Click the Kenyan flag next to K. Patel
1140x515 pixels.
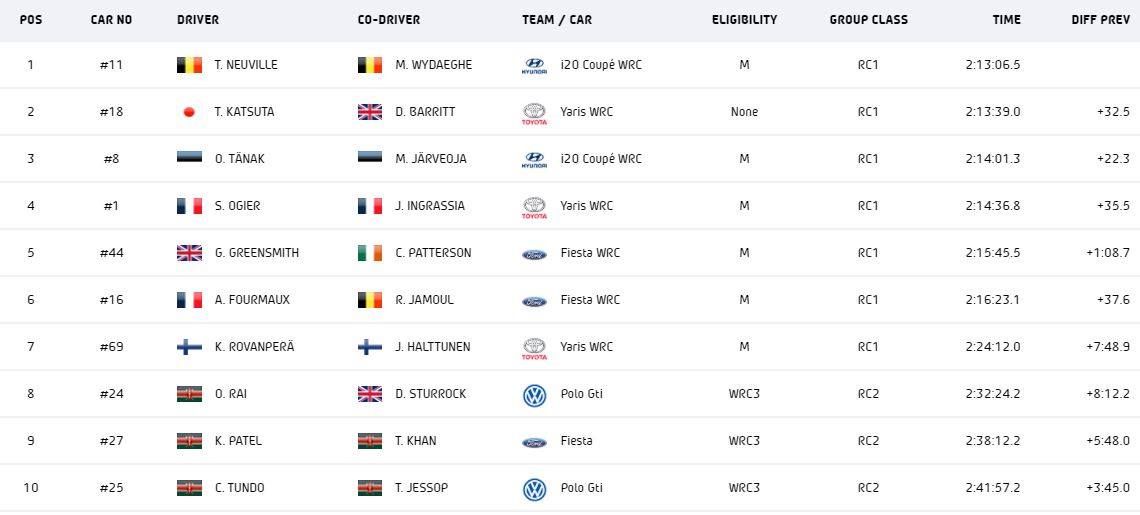coord(189,441)
